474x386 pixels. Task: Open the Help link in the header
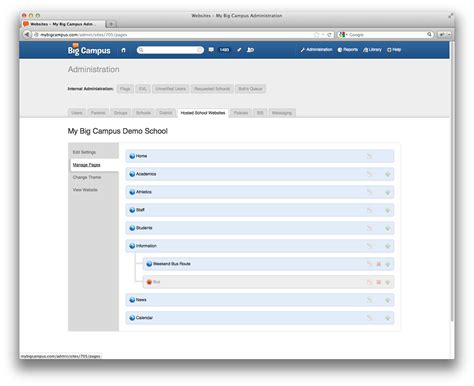pyautogui.click(x=394, y=50)
